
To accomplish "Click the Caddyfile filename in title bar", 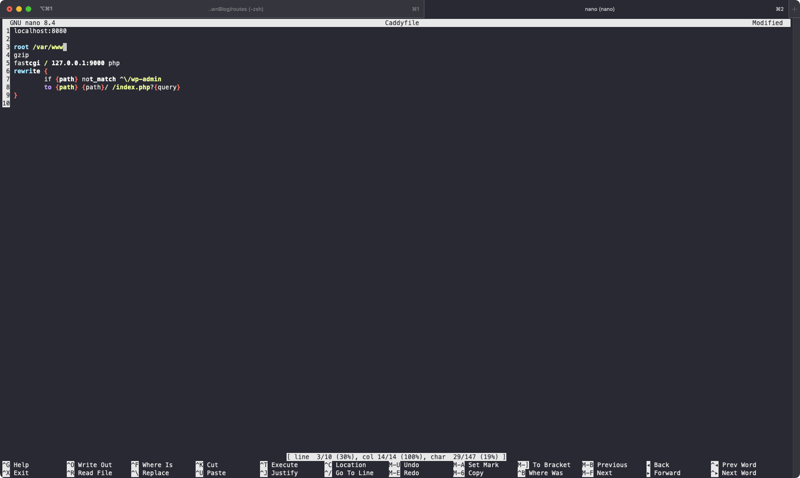I will point(402,23).
